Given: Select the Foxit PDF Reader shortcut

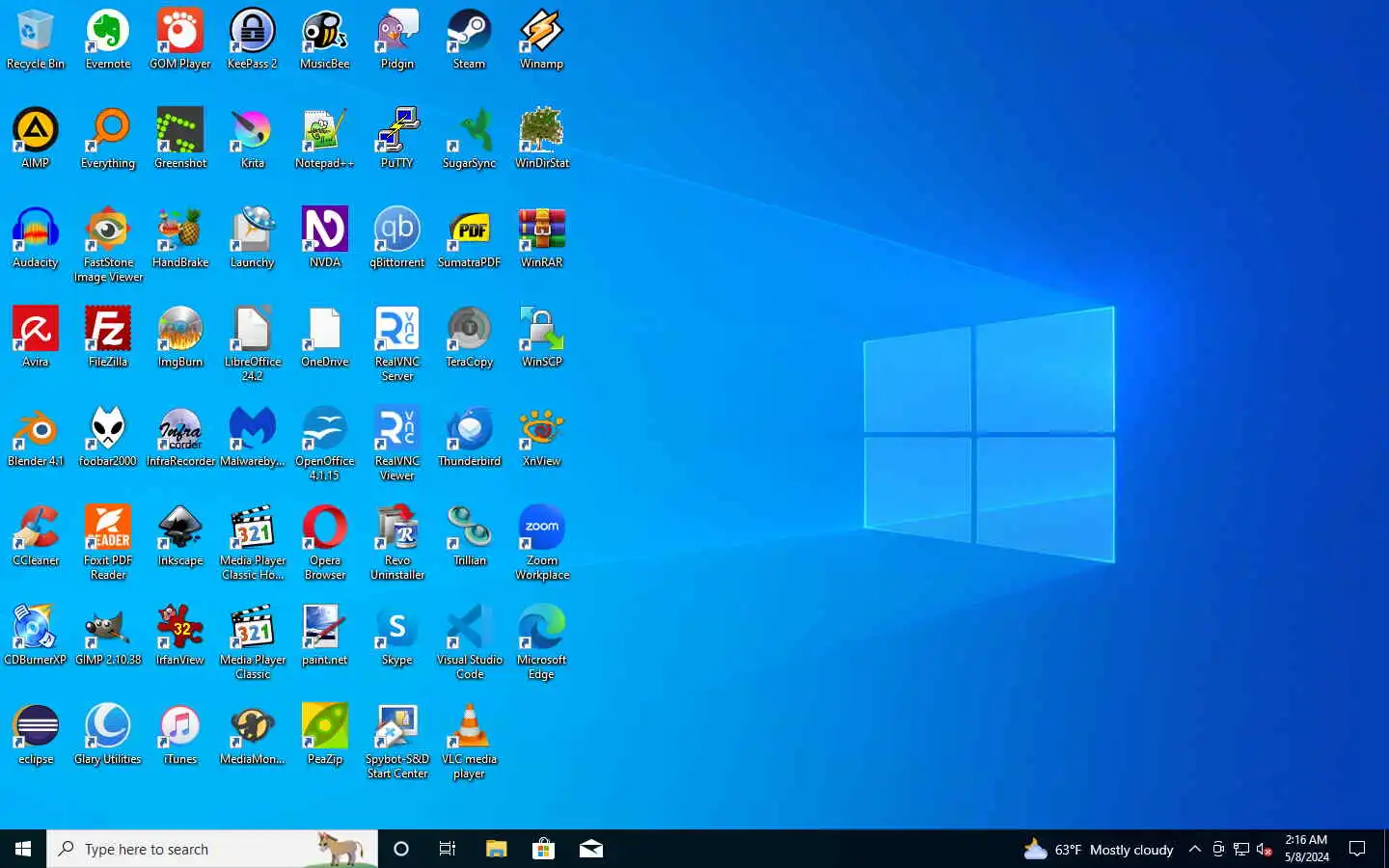Looking at the screenshot, I should click(108, 543).
